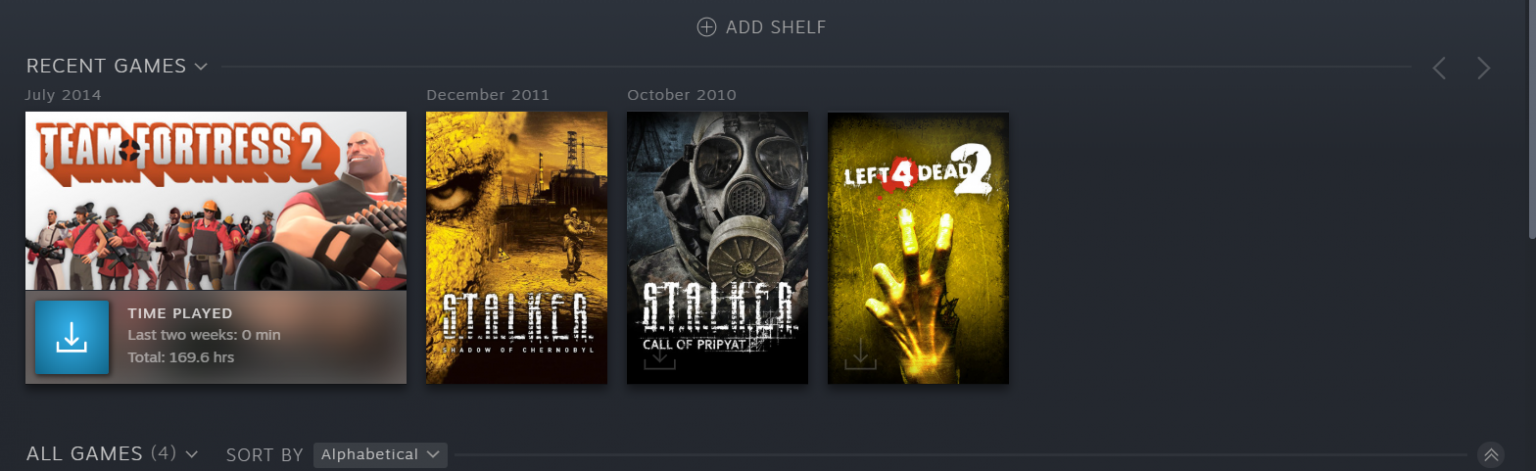
Task: Open S.T.A.L.K.E.R. Call of Pripyat cover
Action: [717, 248]
